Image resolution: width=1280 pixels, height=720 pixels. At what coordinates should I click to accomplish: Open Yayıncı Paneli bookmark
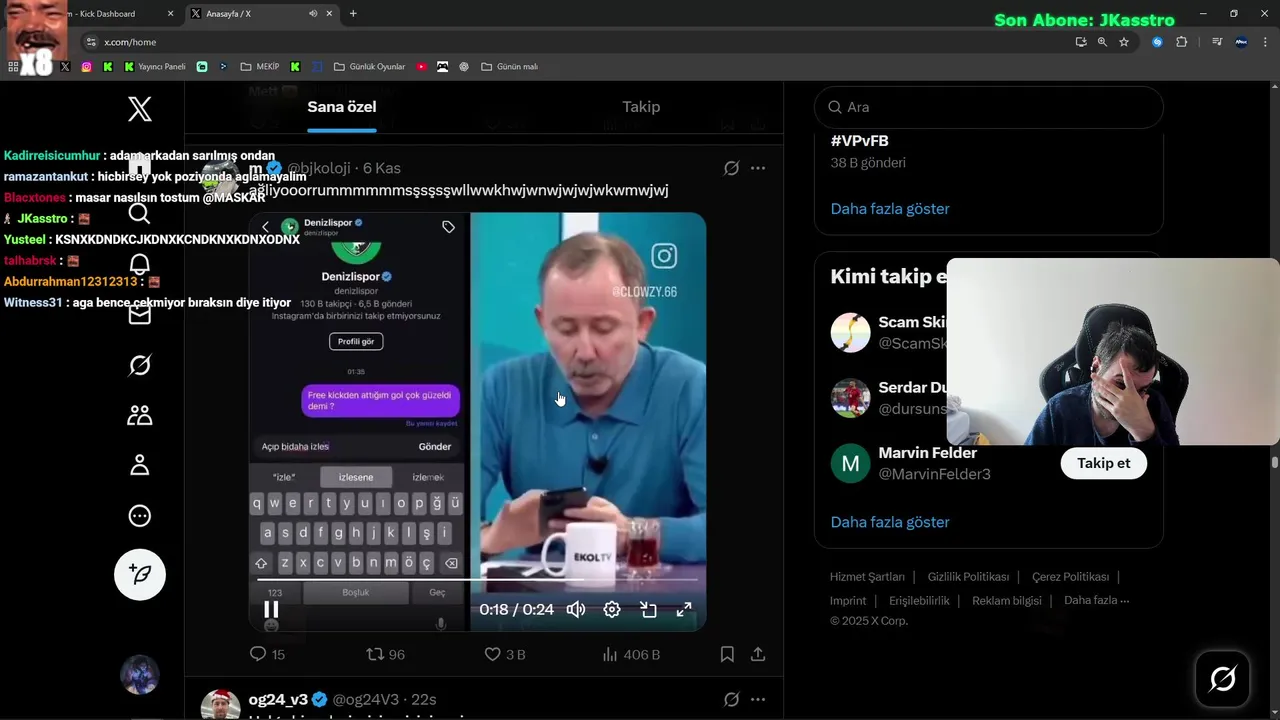coord(155,67)
